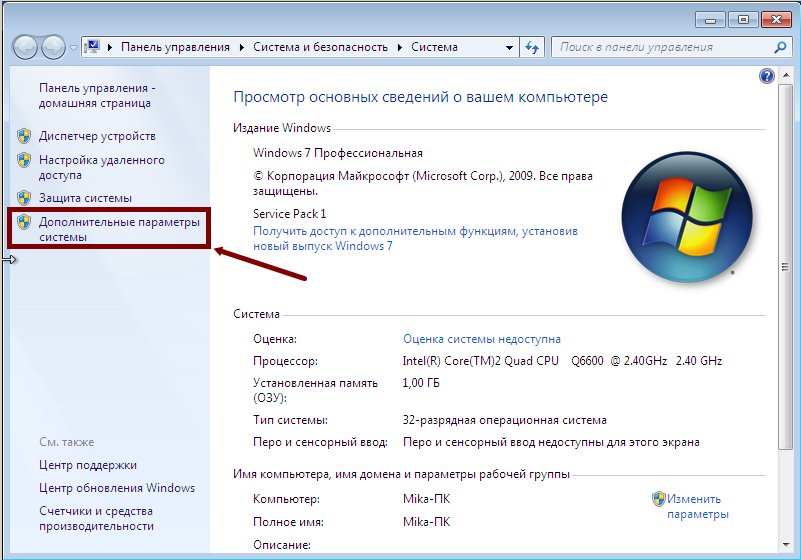Select the Система и безопасность breadcrumb
The width and height of the screenshot is (801, 560).
320,47
